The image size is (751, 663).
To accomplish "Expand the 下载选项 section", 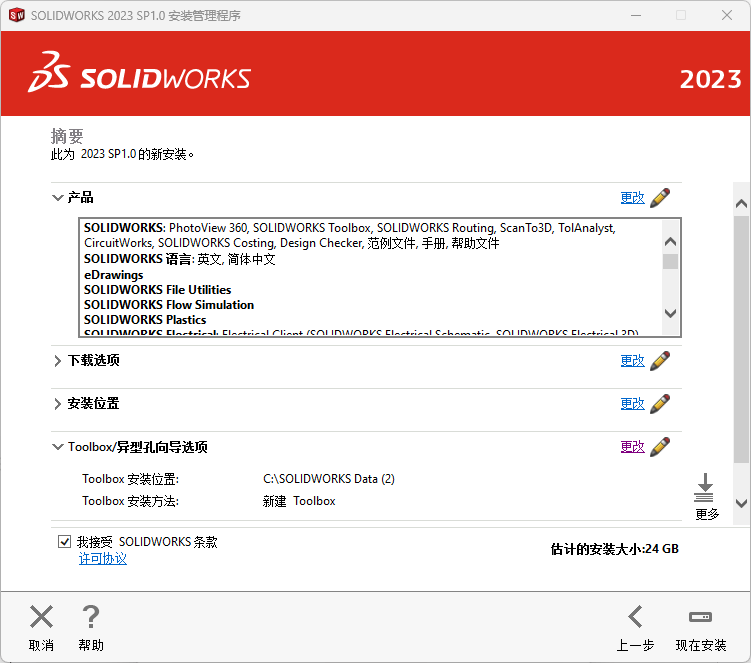I will tap(57, 361).
